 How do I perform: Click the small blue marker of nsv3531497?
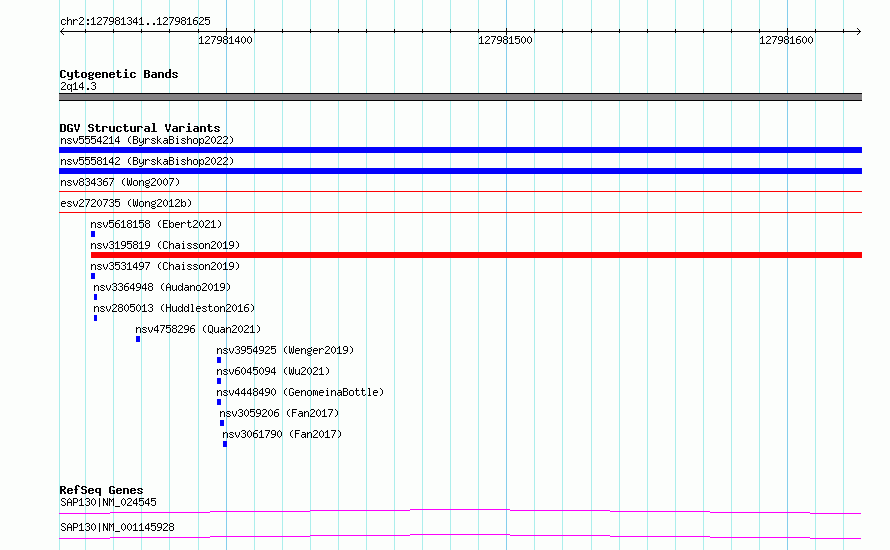93,276
